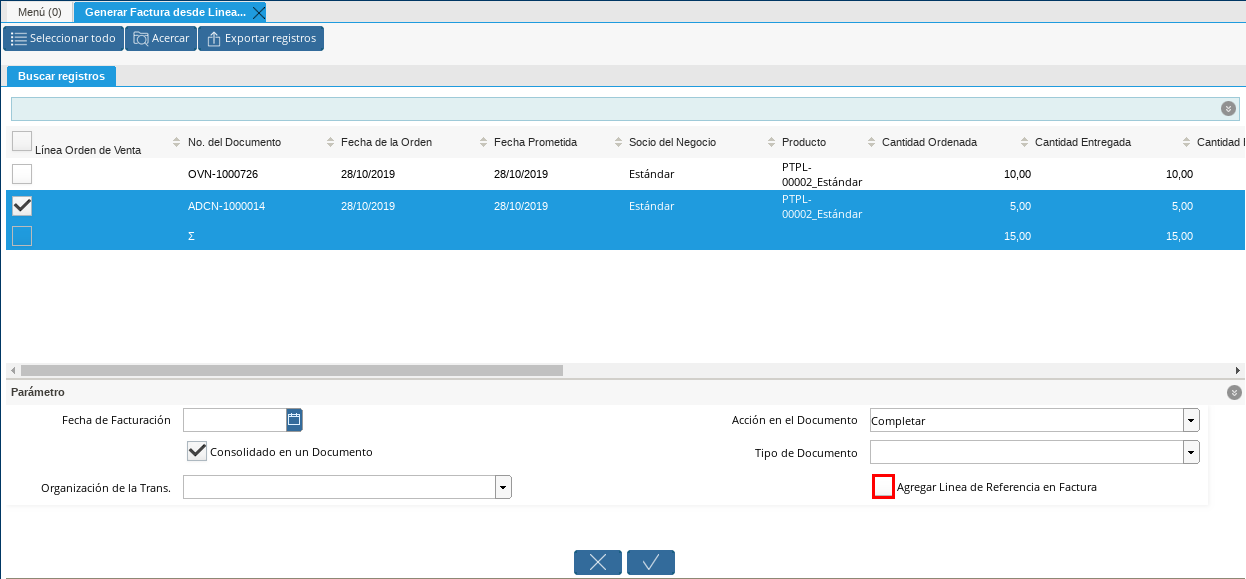1246x579 pixels.
Task: Confirm with the checkmark OK button
Action: pos(651,562)
